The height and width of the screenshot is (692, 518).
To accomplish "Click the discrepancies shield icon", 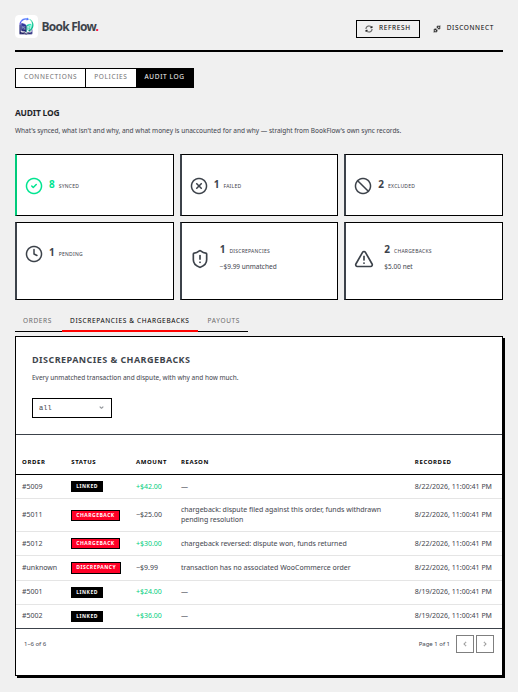I will 200,259.
